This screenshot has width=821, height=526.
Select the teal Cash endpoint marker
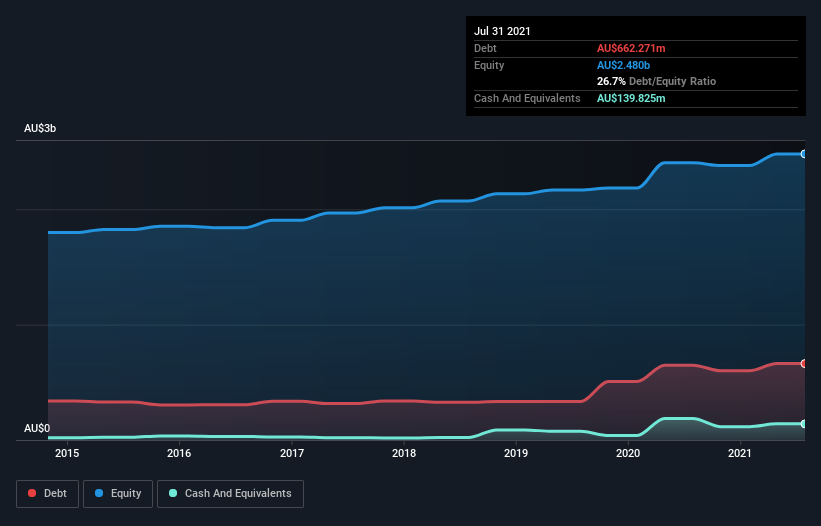tap(803, 424)
